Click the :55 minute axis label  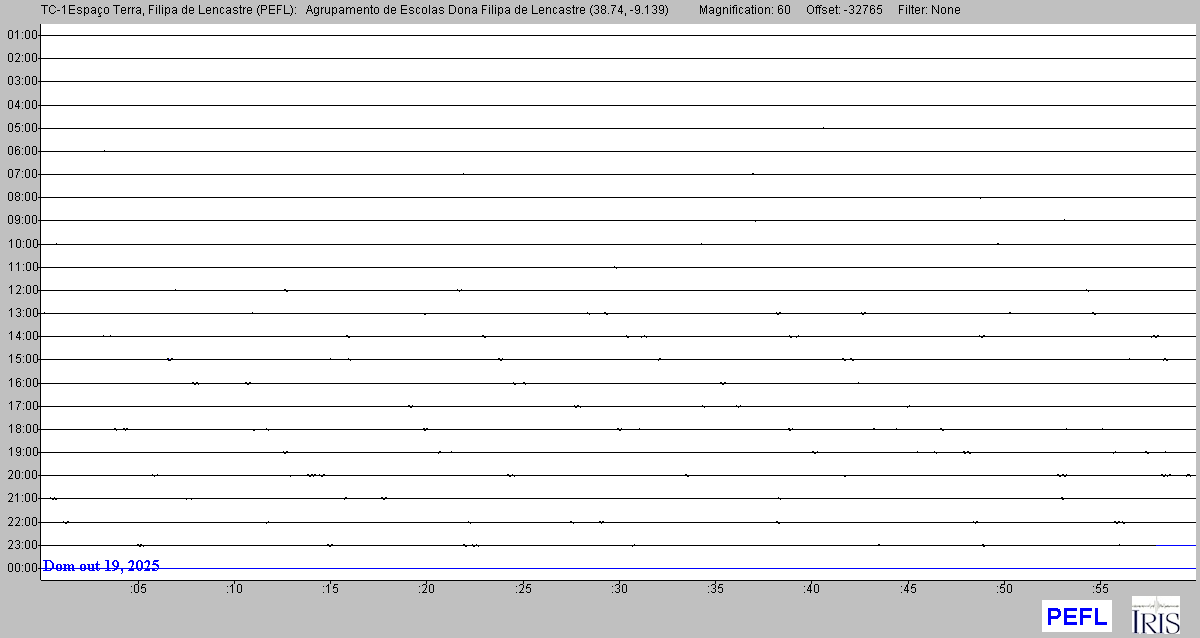[x=1099, y=589]
